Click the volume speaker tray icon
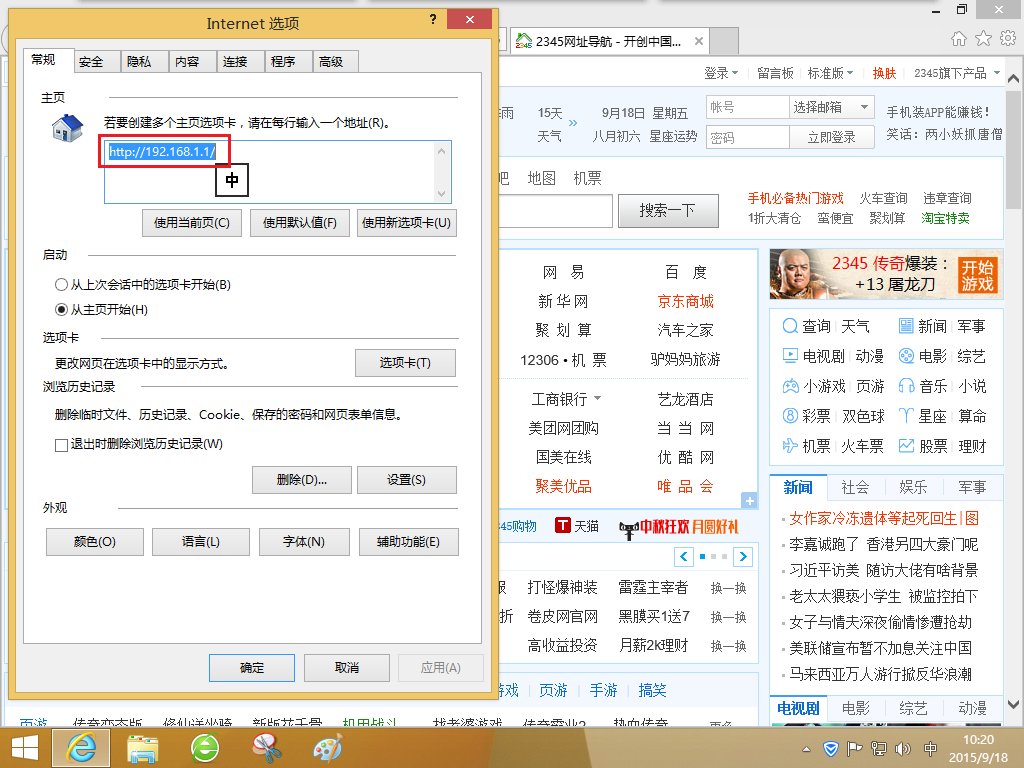Viewport: 1024px width, 768px height. point(905,748)
